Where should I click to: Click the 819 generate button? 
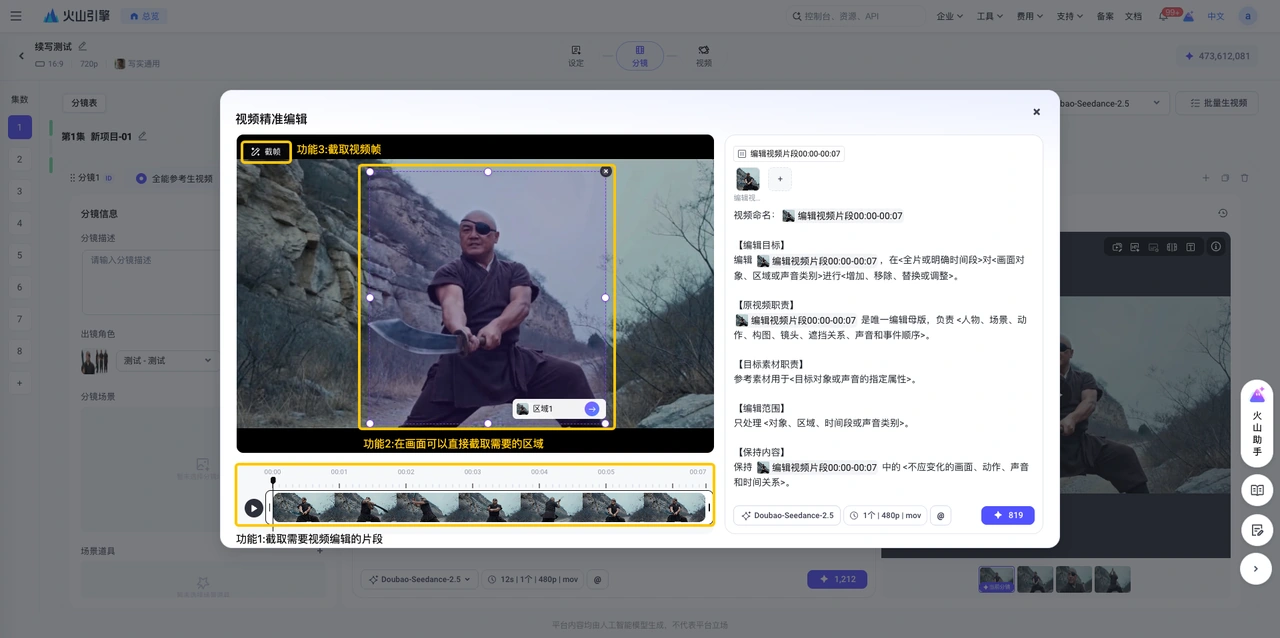point(1007,516)
